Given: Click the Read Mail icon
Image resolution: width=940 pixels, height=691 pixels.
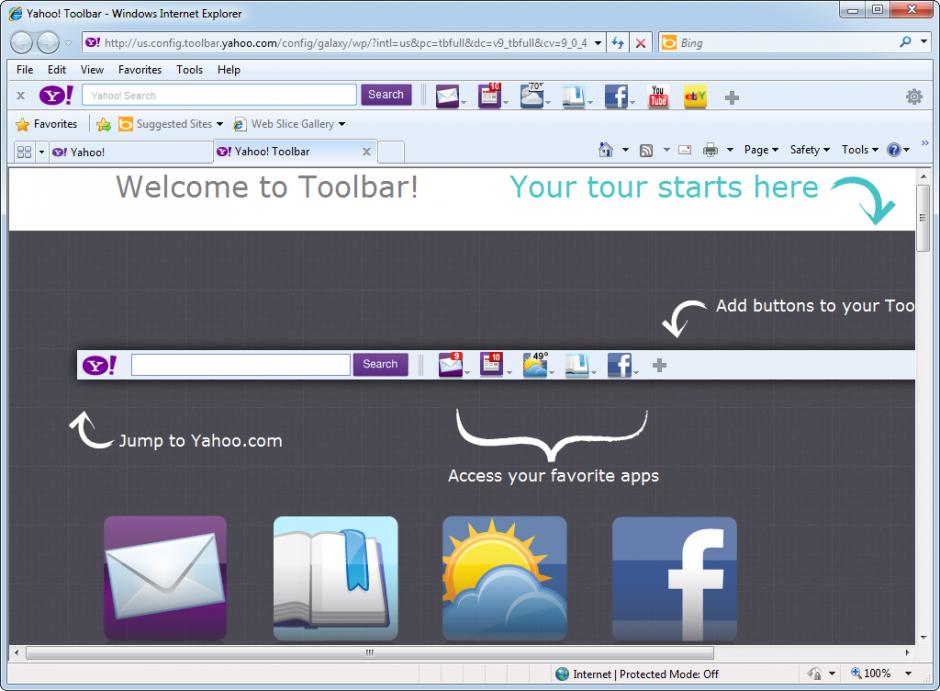Looking at the screenshot, I should pyautogui.click(x=685, y=150).
